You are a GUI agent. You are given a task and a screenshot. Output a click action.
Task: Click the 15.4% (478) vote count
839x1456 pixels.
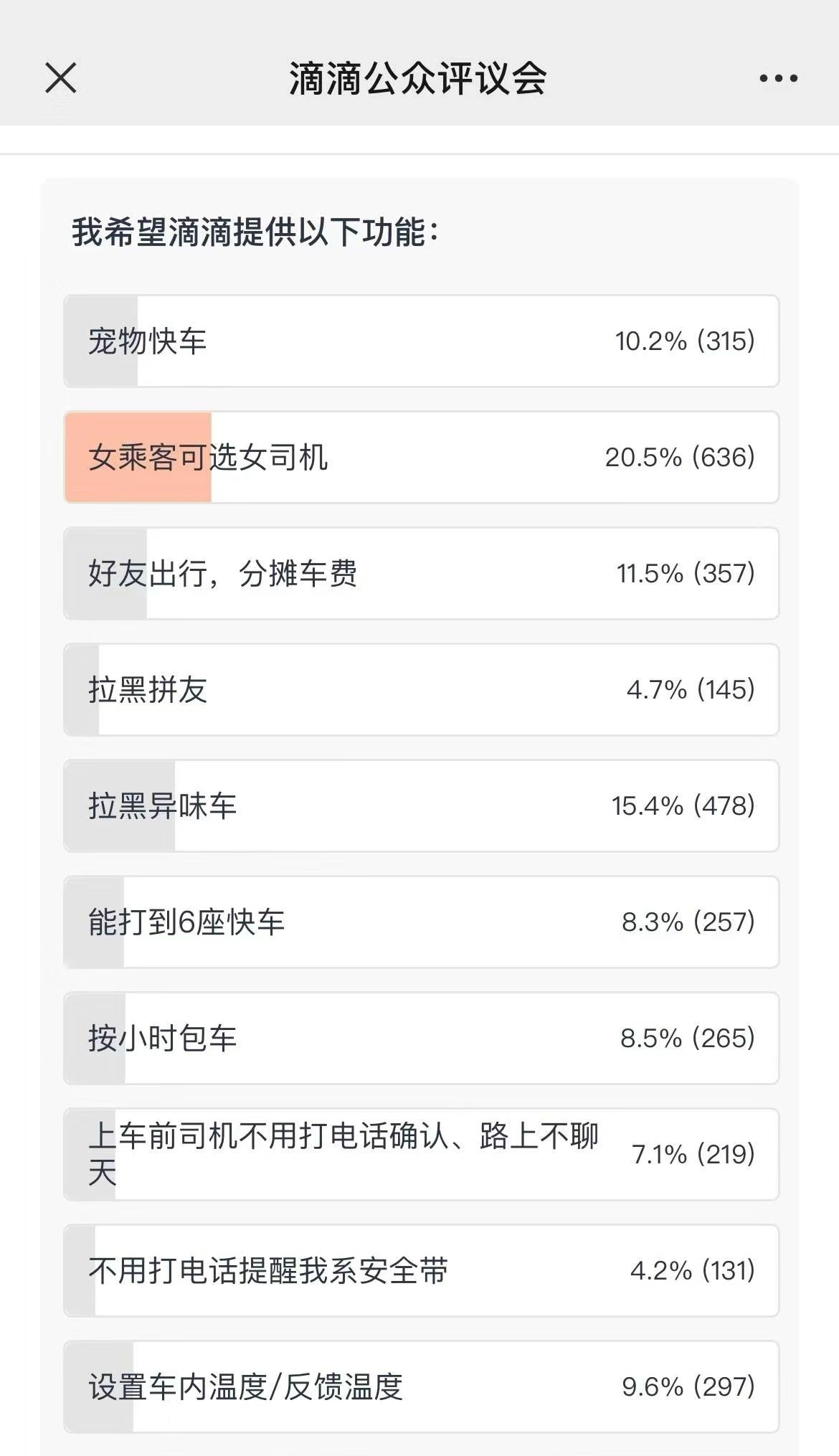point(683,806)
